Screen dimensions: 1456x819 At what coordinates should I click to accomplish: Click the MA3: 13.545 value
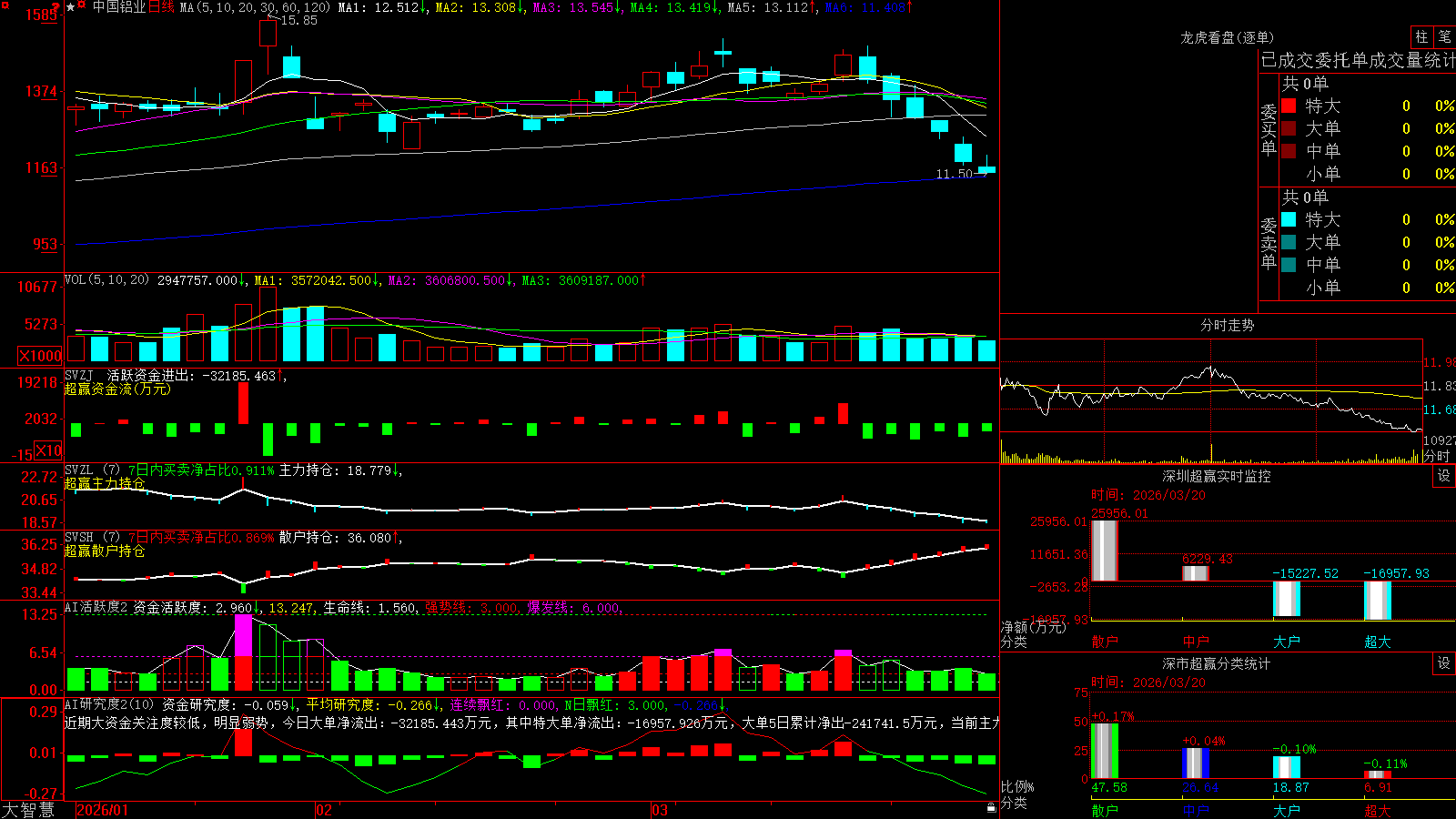point(573,7)
